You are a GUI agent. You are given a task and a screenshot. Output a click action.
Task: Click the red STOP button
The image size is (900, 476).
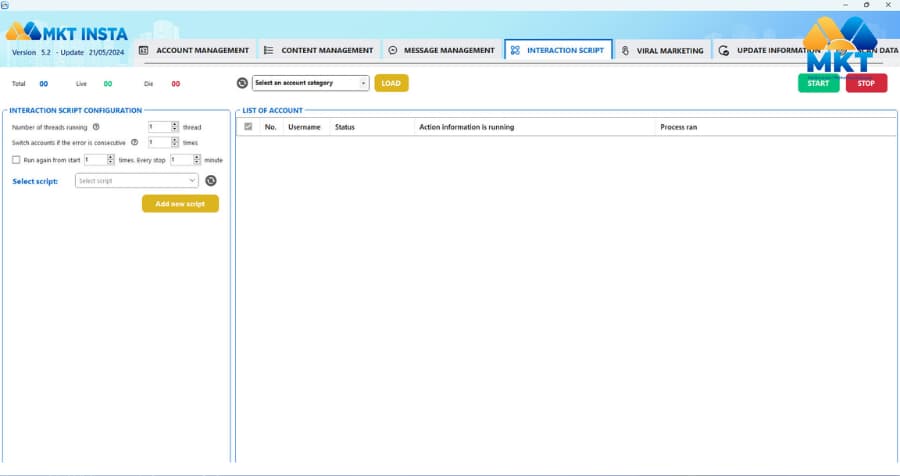point(866,83)
